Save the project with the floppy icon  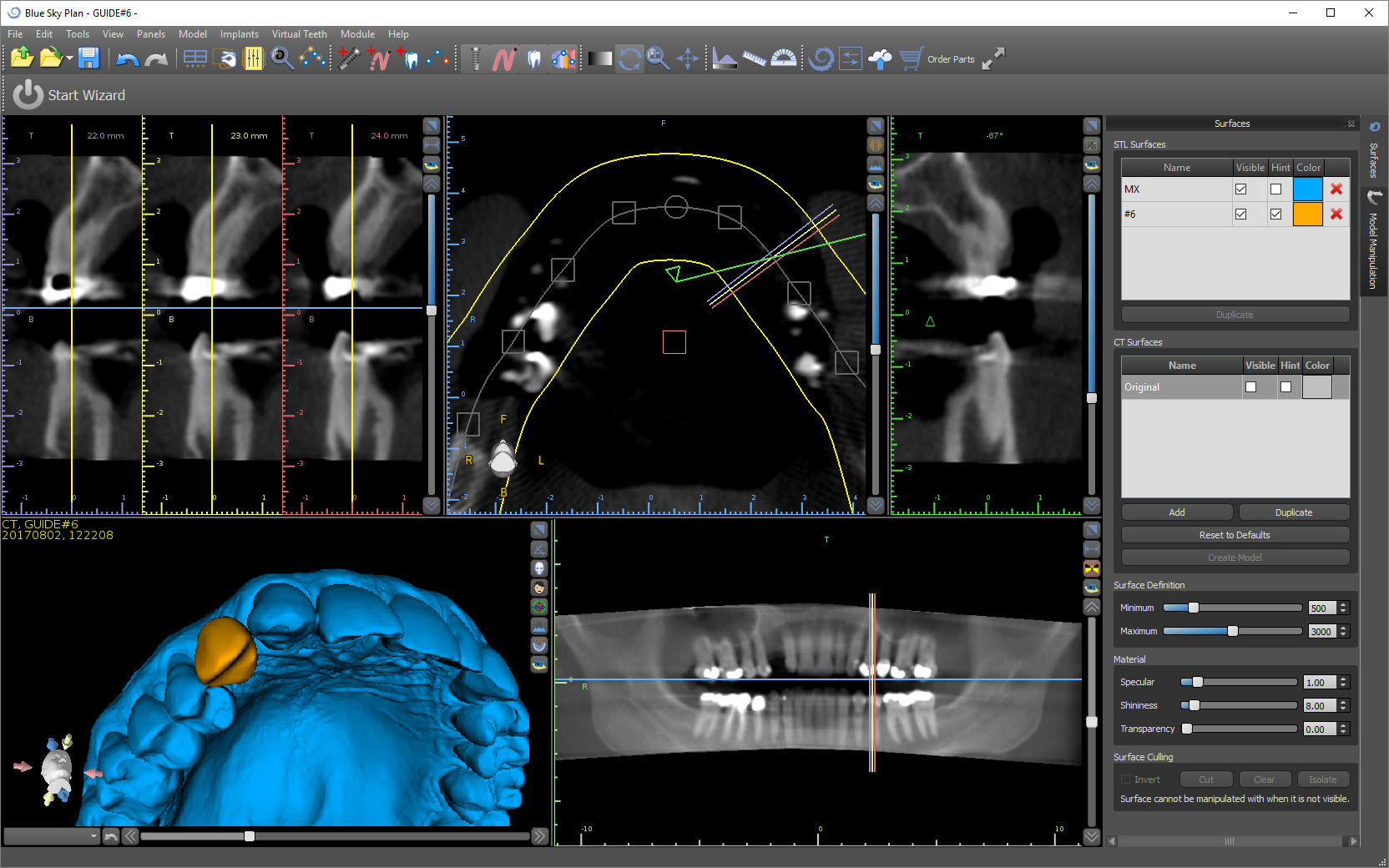pos(88,58)
